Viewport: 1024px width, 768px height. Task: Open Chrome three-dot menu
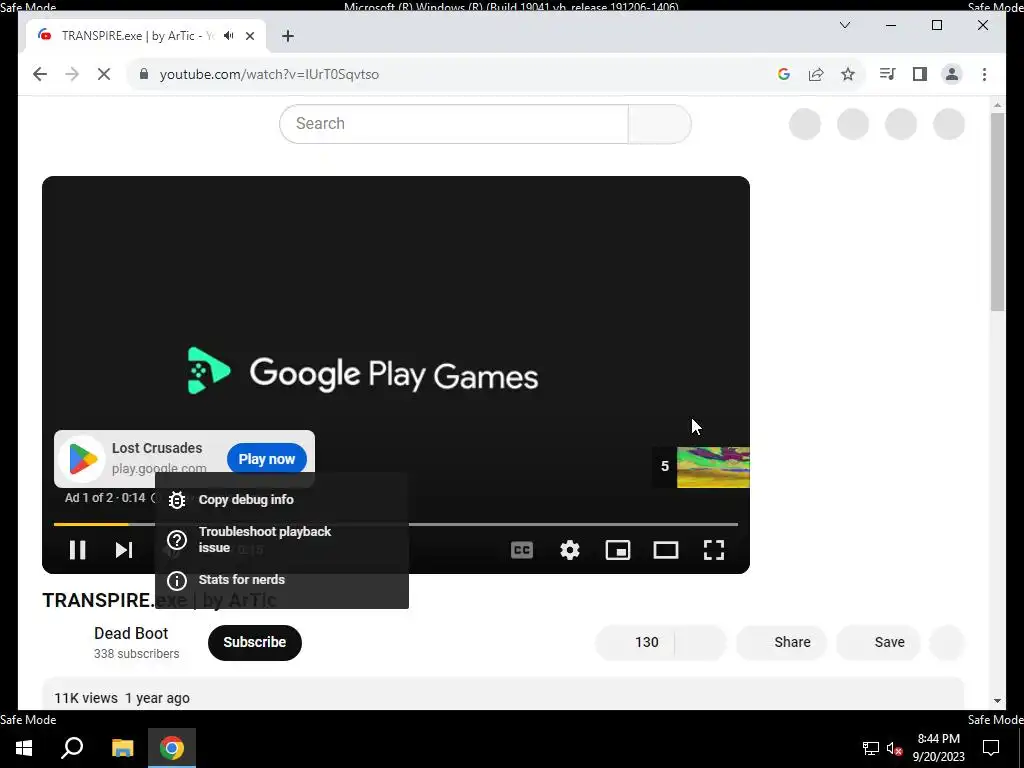[x=984, y=74]
